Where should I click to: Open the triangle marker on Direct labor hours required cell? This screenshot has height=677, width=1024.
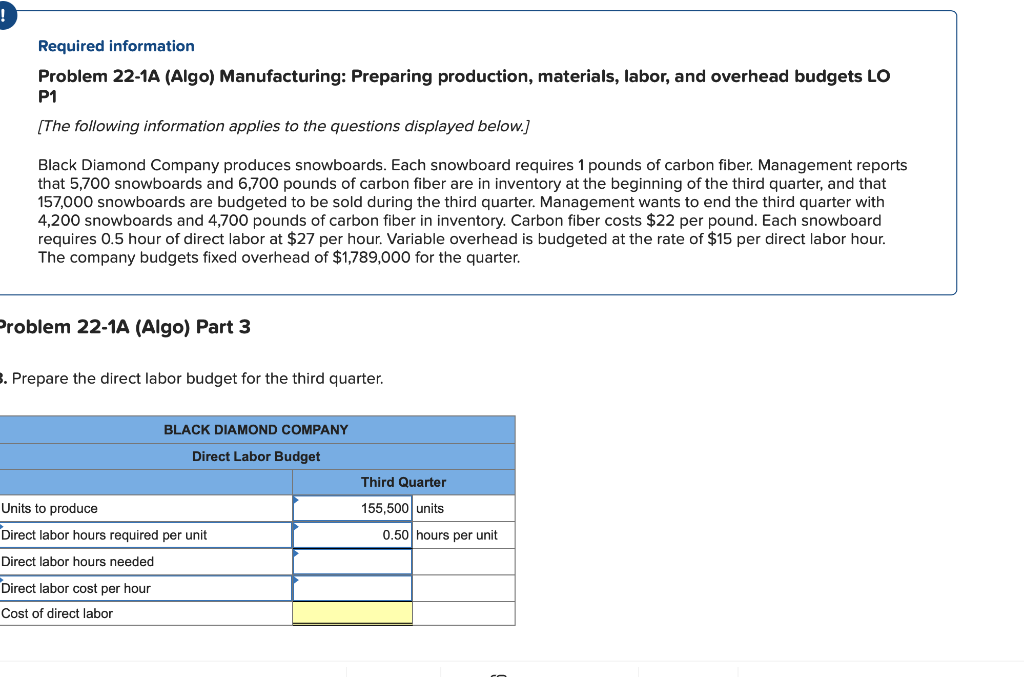tap(296, 527)
